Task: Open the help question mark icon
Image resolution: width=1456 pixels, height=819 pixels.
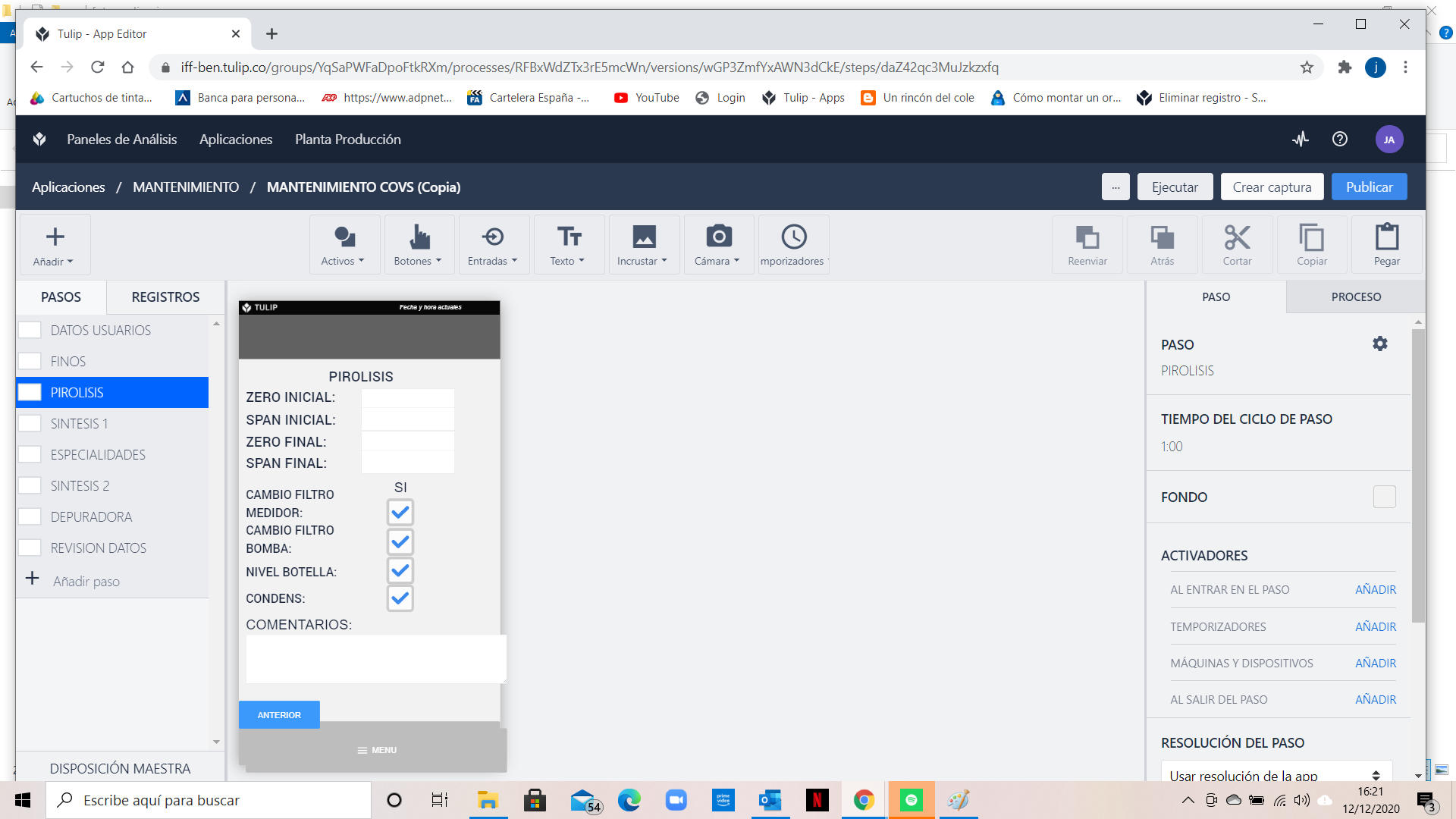Action: point(1339,140)
